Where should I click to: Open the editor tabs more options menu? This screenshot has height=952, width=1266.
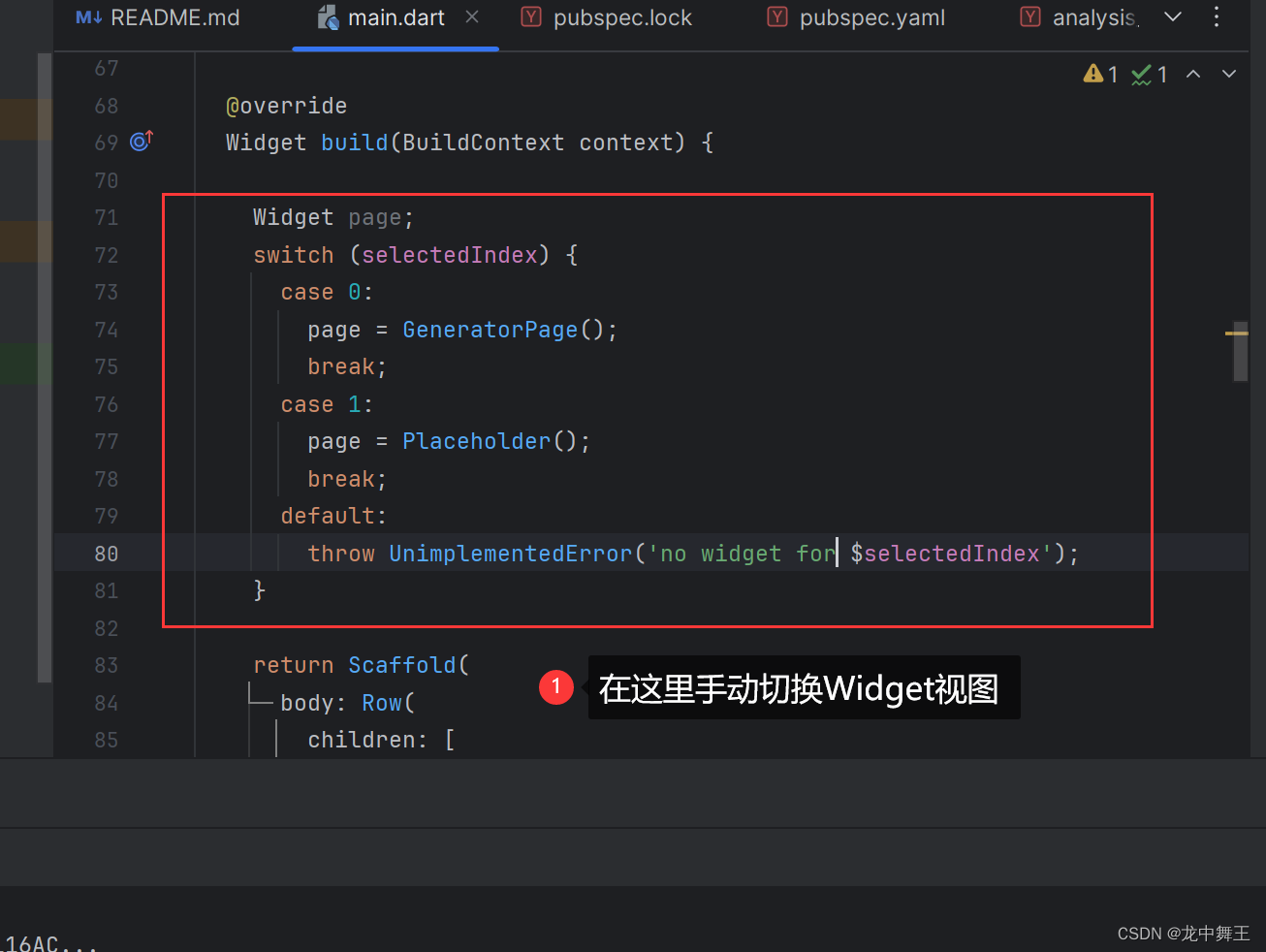pos(1217,16)
